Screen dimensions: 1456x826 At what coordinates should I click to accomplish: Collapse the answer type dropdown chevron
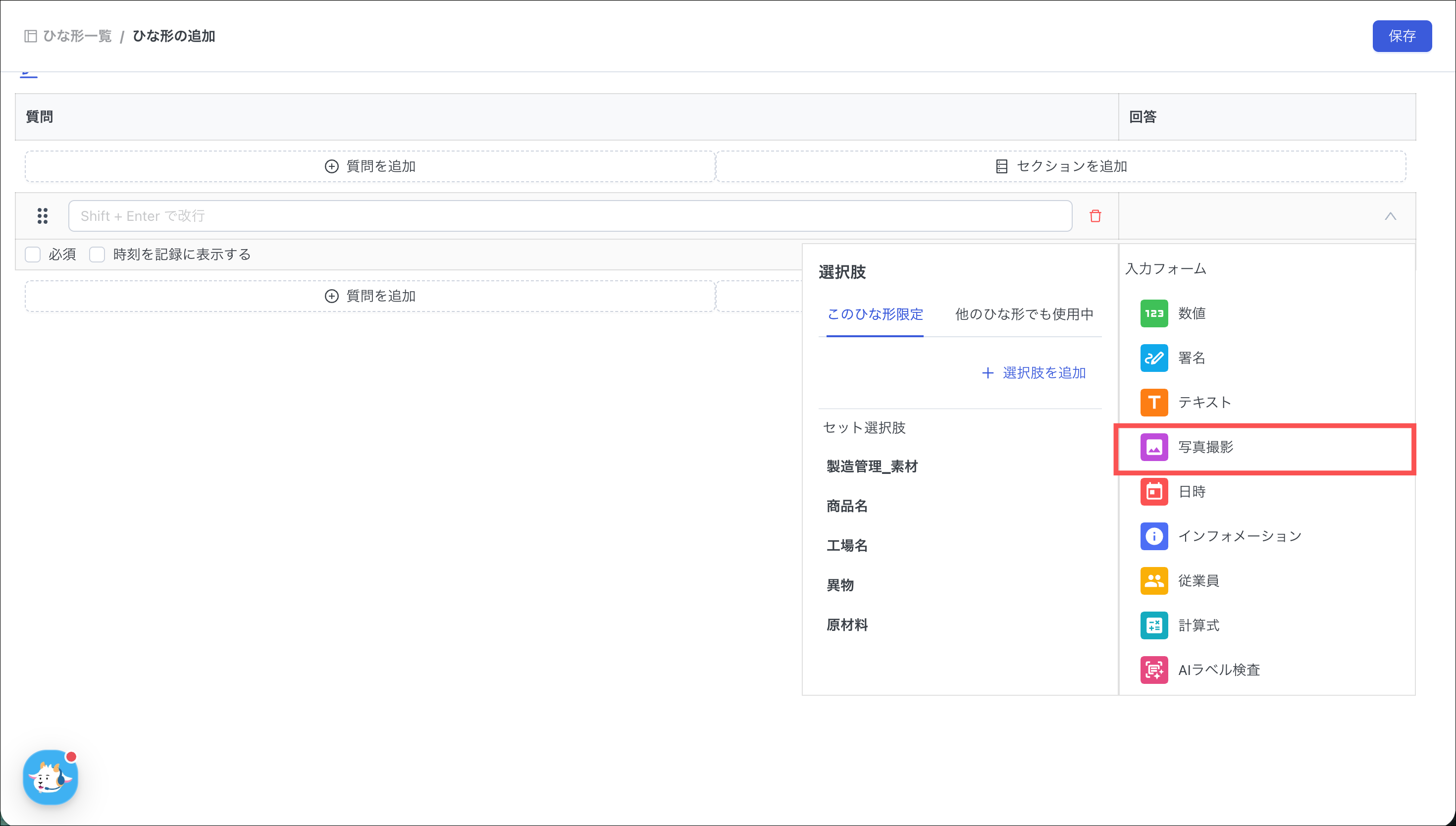click(x=1390, y=216)
